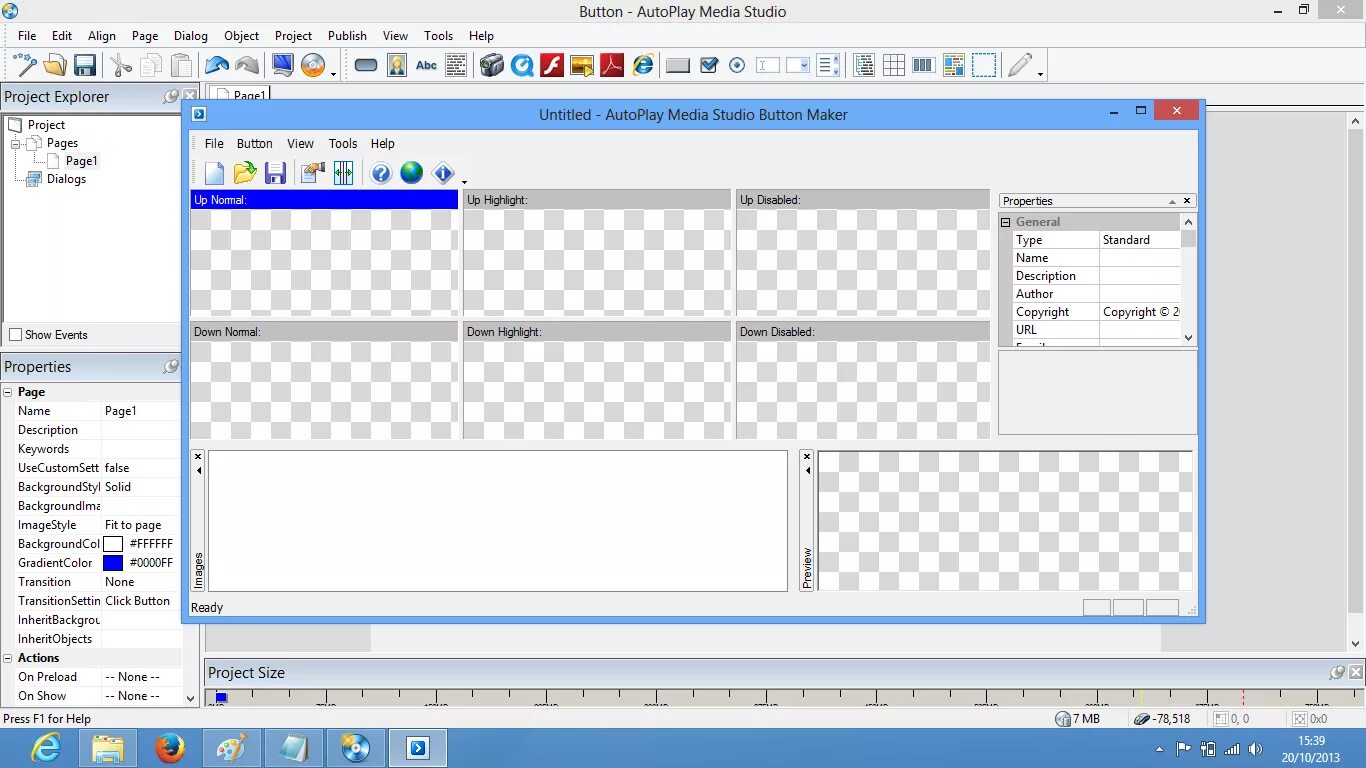Open main Object menu
Screen dimensions: 1366x768
tap(241, 36)
